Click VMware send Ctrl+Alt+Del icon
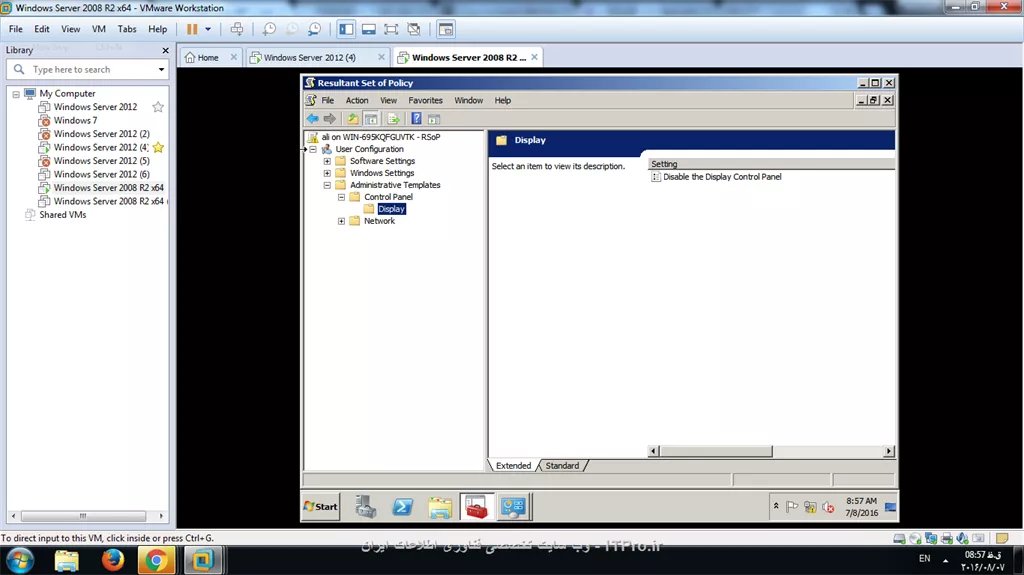 237,29
